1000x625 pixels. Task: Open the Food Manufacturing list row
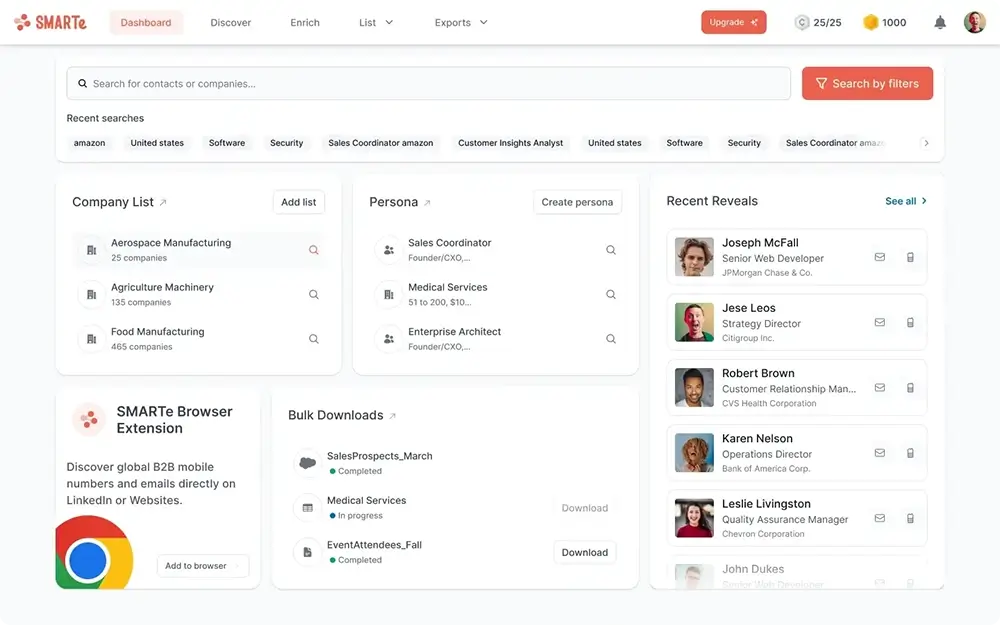(x=199, y=339)
